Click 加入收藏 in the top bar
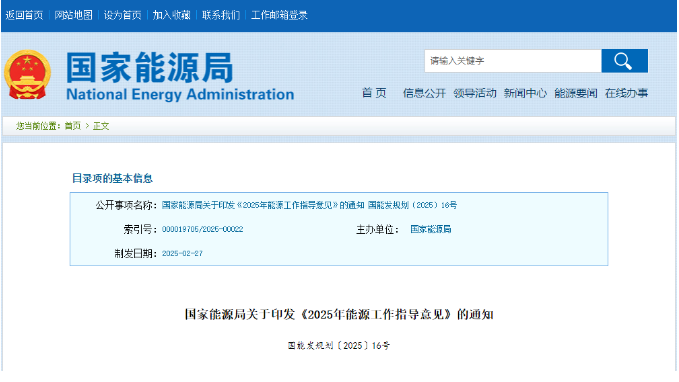 (171, 15)
